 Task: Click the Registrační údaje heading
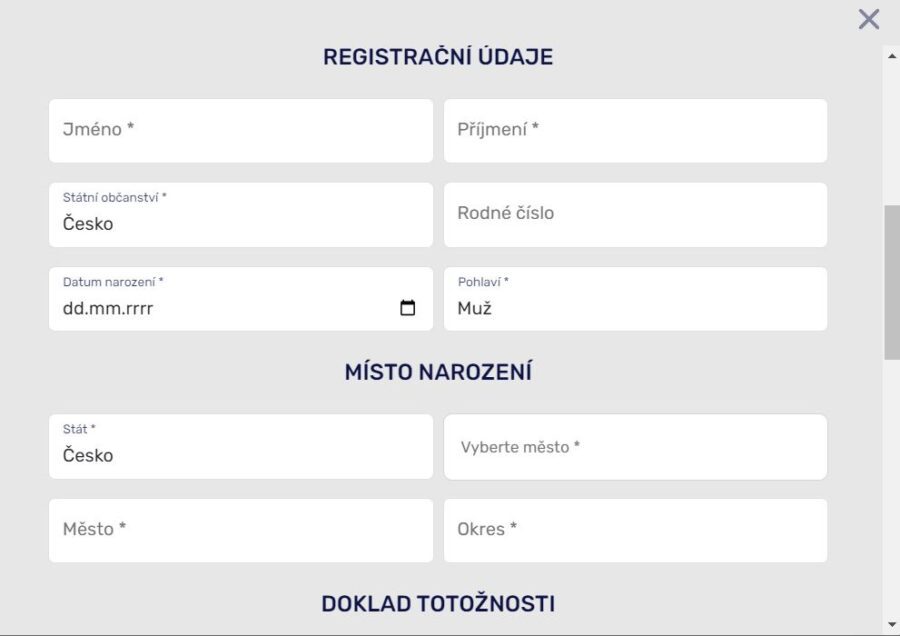coord(438,57)
